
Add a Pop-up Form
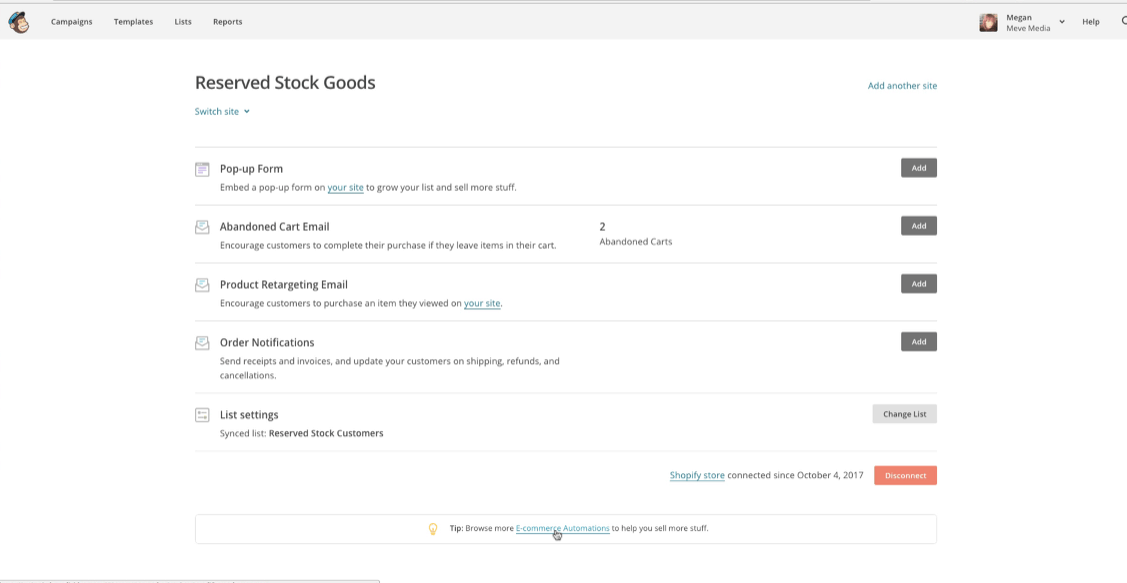pyautogui.click(x=919, y=168)
